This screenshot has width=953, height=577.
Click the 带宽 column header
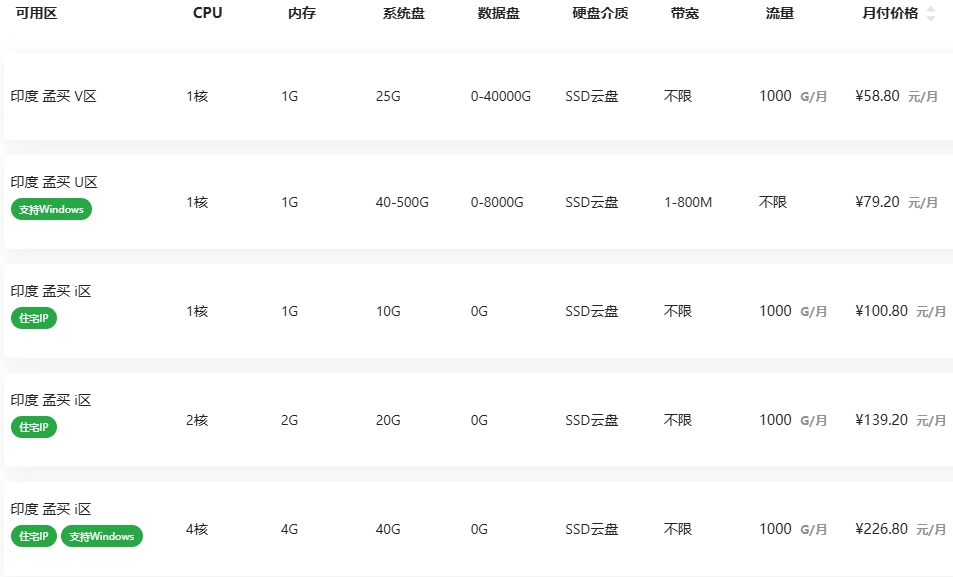(x=685, y=14)
